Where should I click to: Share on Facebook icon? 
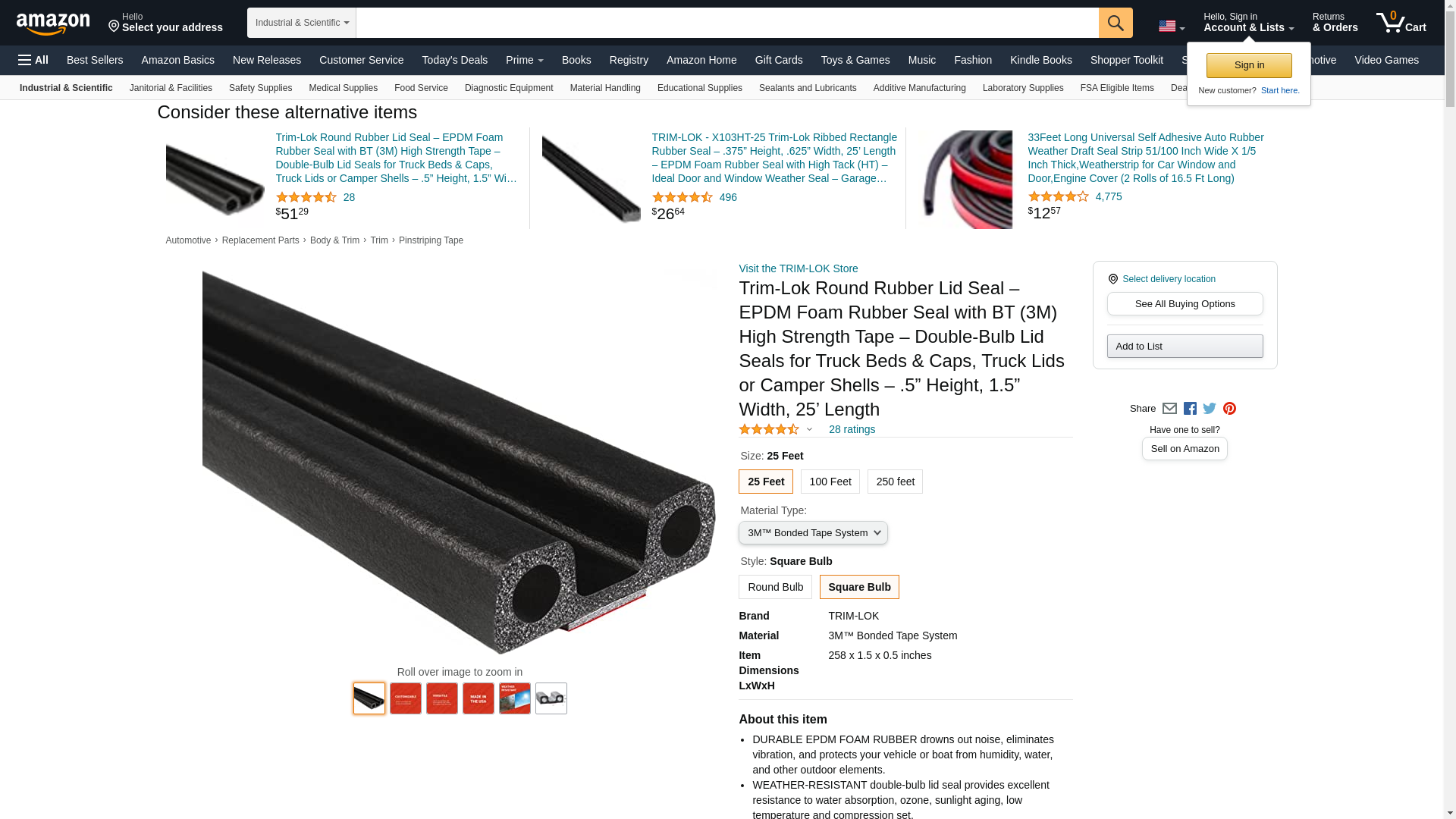(x=1190, y=409)
